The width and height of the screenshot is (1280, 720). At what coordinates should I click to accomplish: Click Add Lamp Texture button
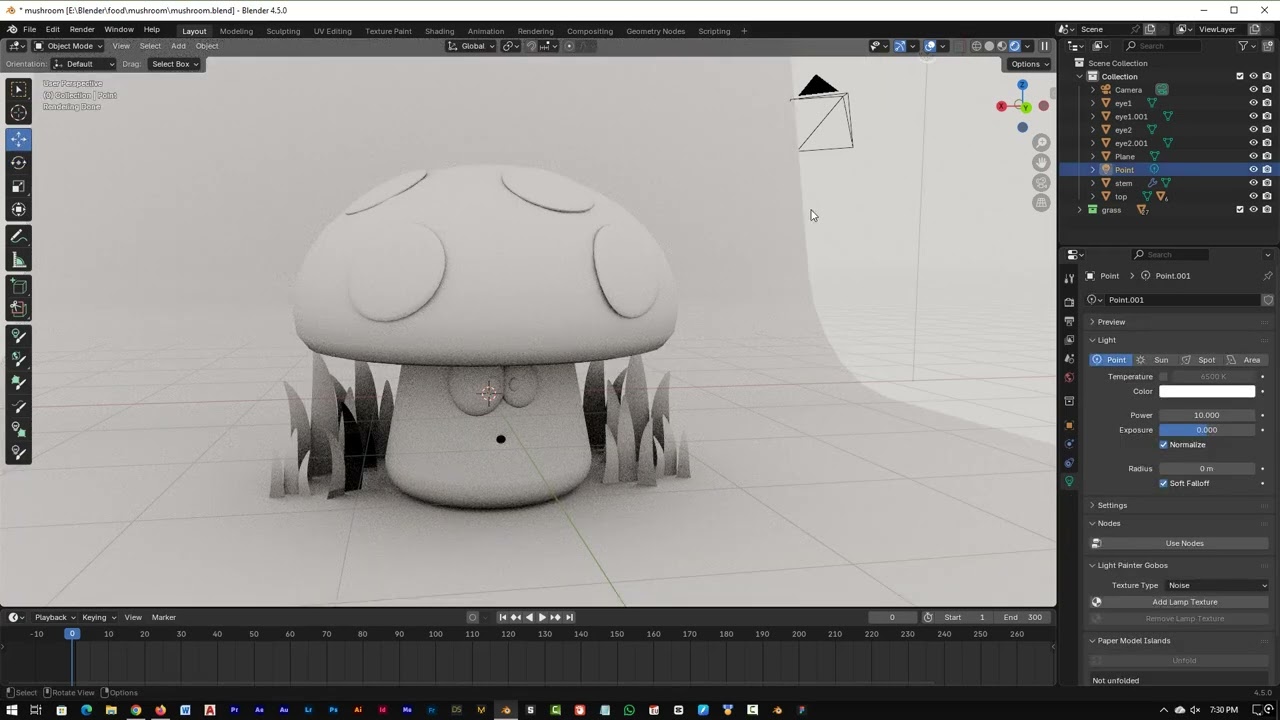pos(1184,602)
